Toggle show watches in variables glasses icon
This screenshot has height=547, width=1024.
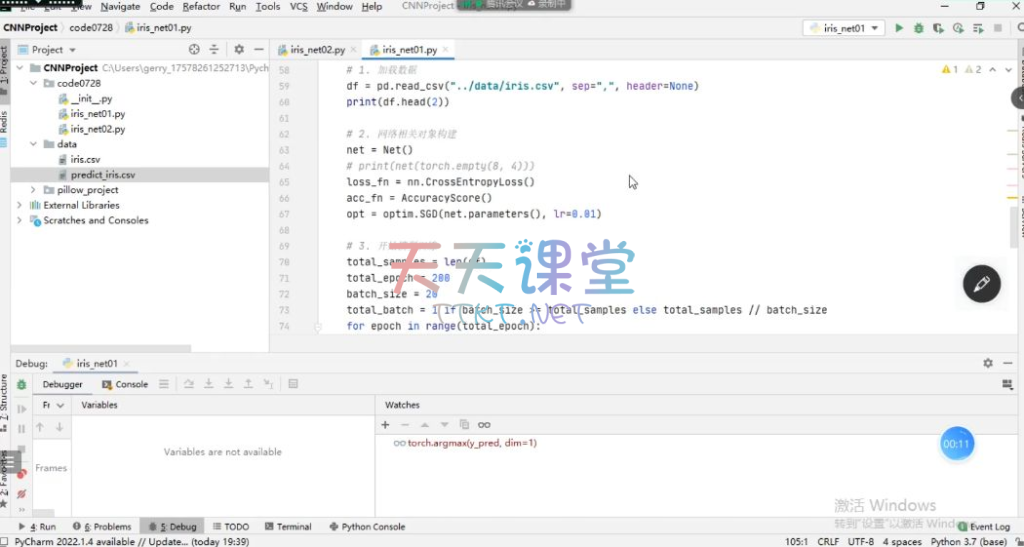coord(484,424)
